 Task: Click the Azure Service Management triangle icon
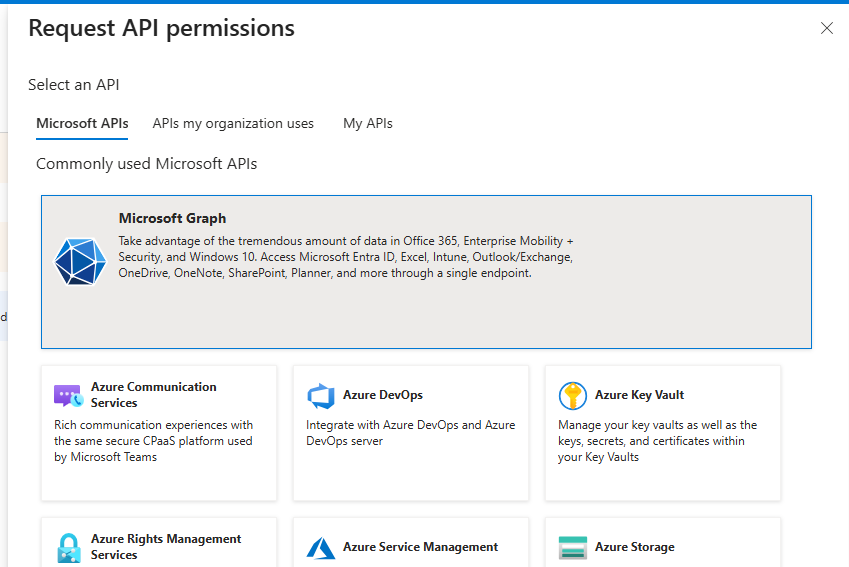point(321,548)
